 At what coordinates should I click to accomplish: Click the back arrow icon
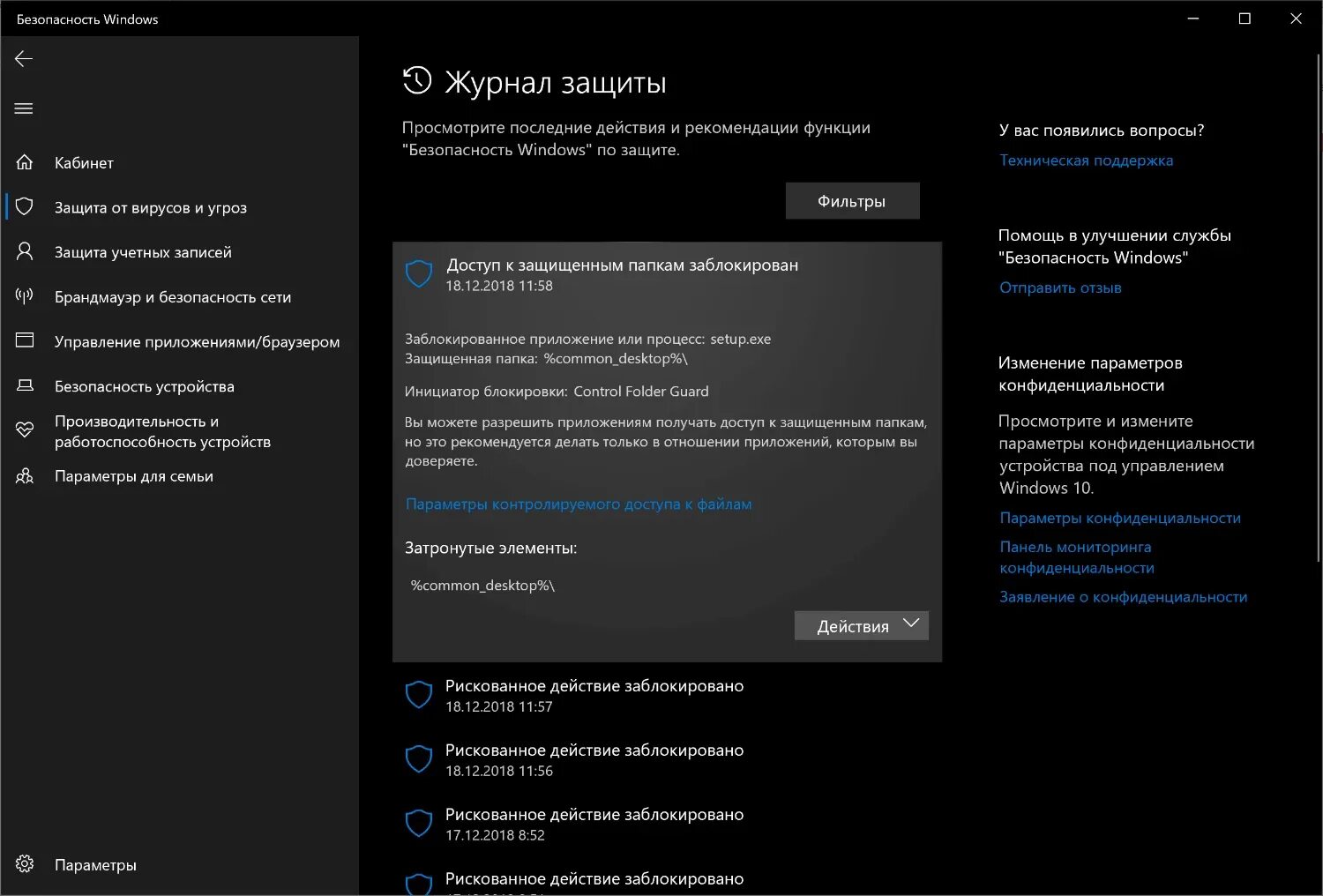24,59
